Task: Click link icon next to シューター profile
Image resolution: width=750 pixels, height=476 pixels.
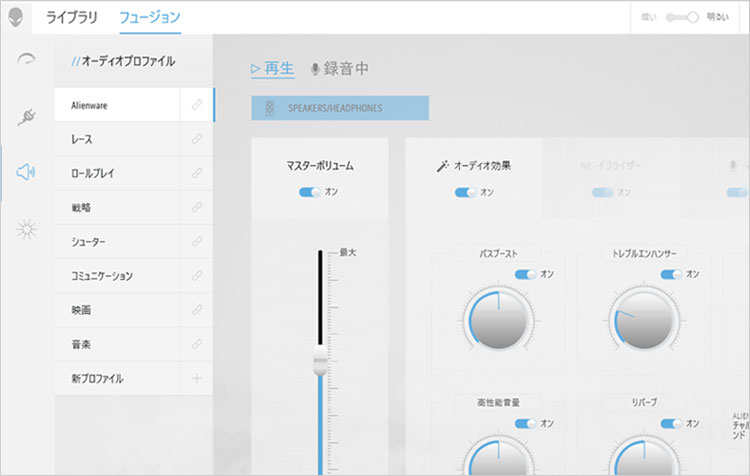Action: [197, 242]
